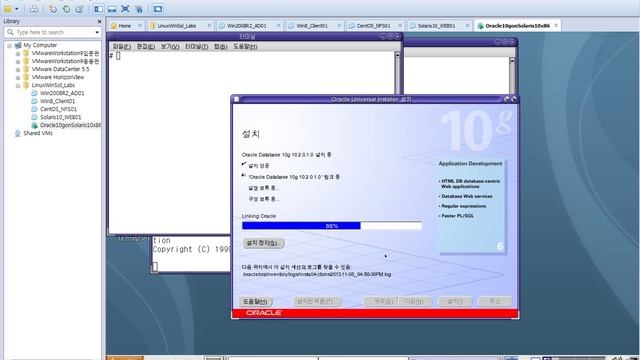Click second window scrollbar up arrow
Viewport: 640px width, 360px height.
click(512, 60)
